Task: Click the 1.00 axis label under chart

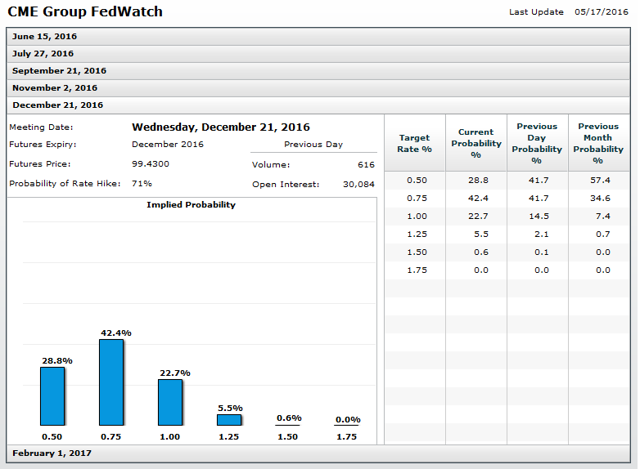Action: point(170,437)
